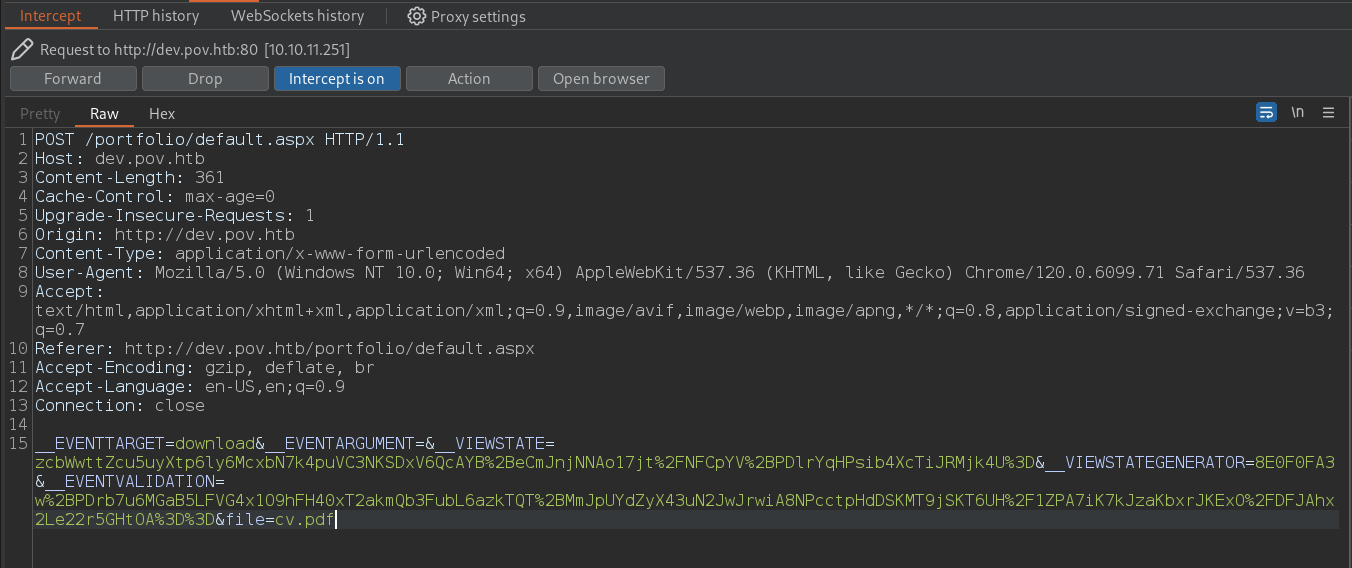Click the Referer header line
1352x568 pixels.
285,349
